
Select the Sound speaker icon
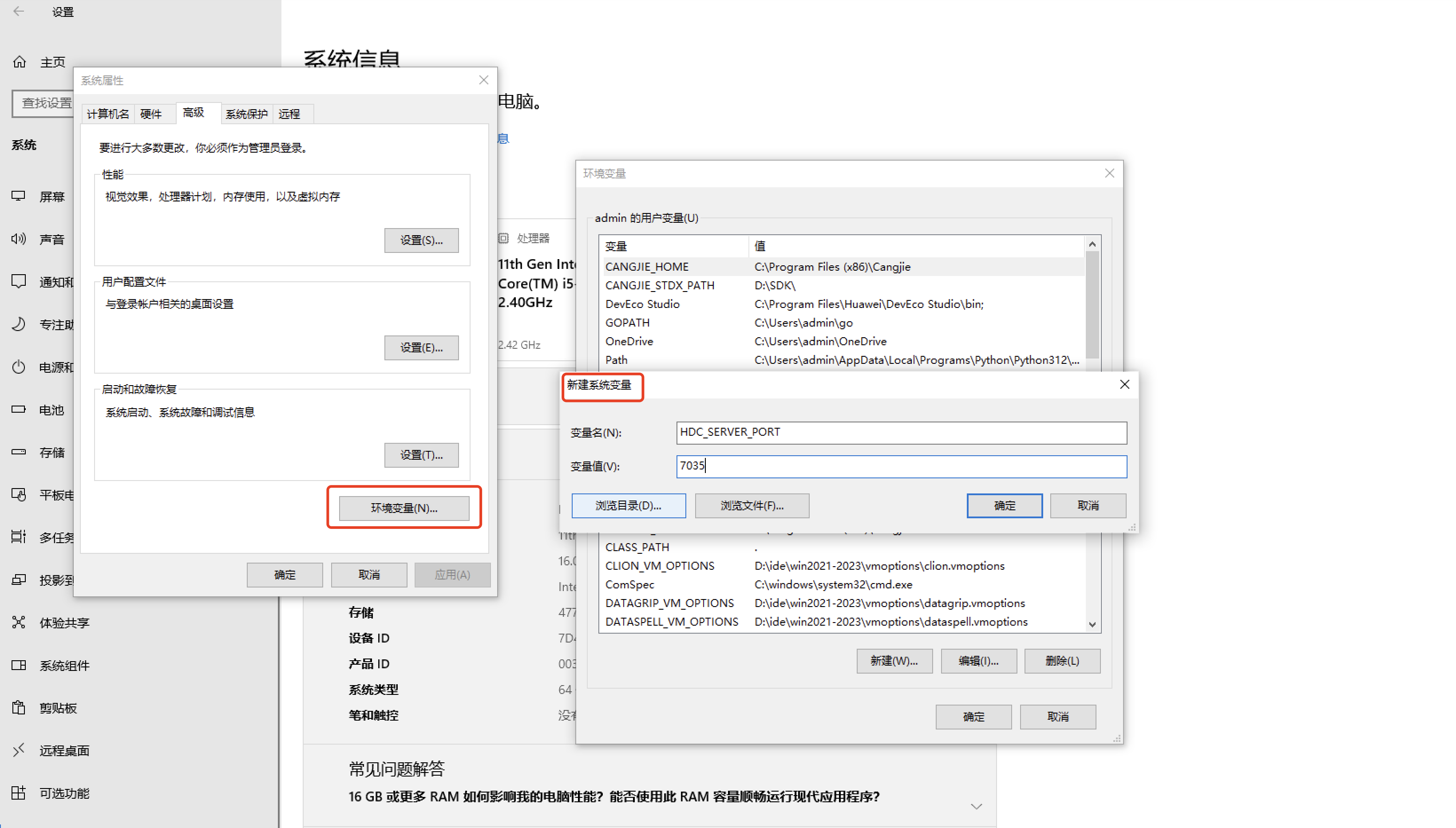click(19, 239)
